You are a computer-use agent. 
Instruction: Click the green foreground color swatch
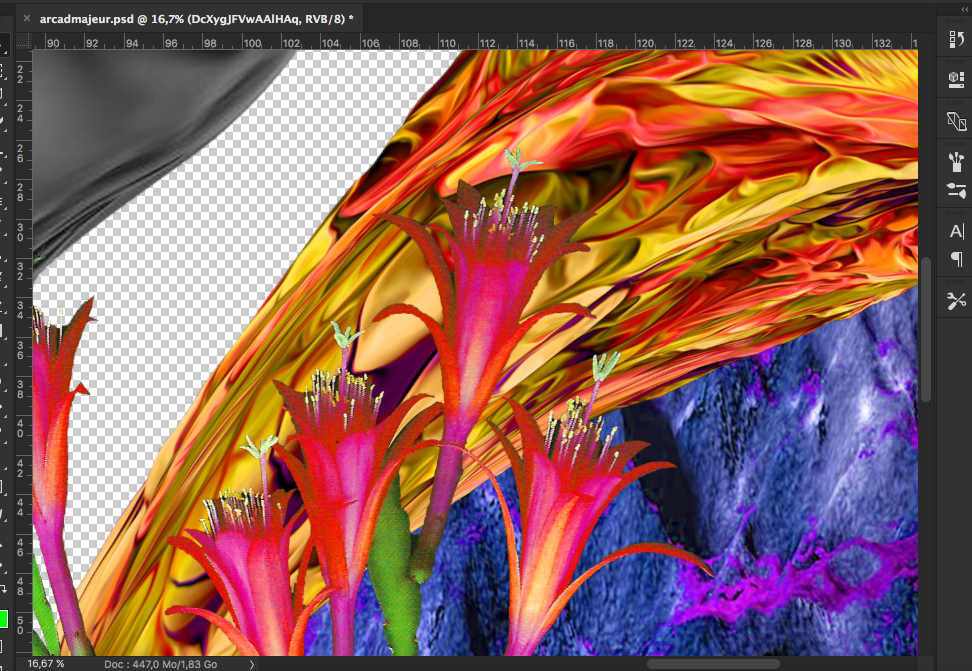point(3,620)
